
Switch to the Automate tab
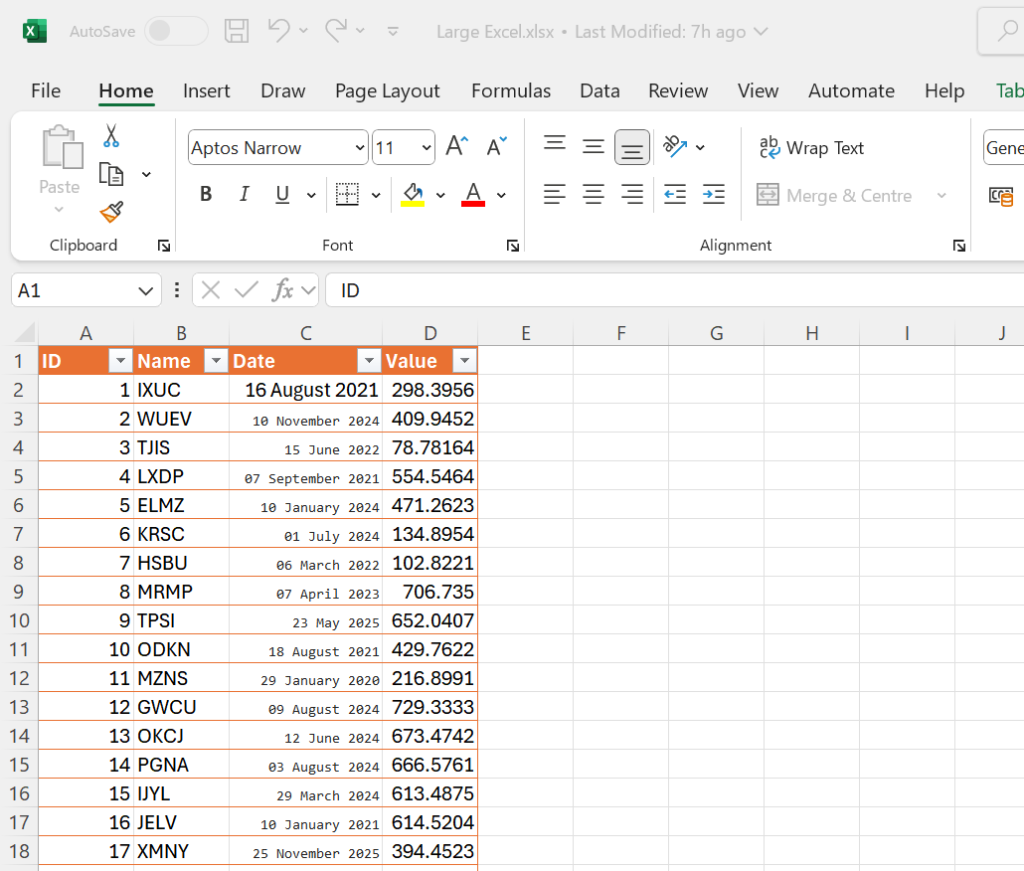click(x=851, y=91)
